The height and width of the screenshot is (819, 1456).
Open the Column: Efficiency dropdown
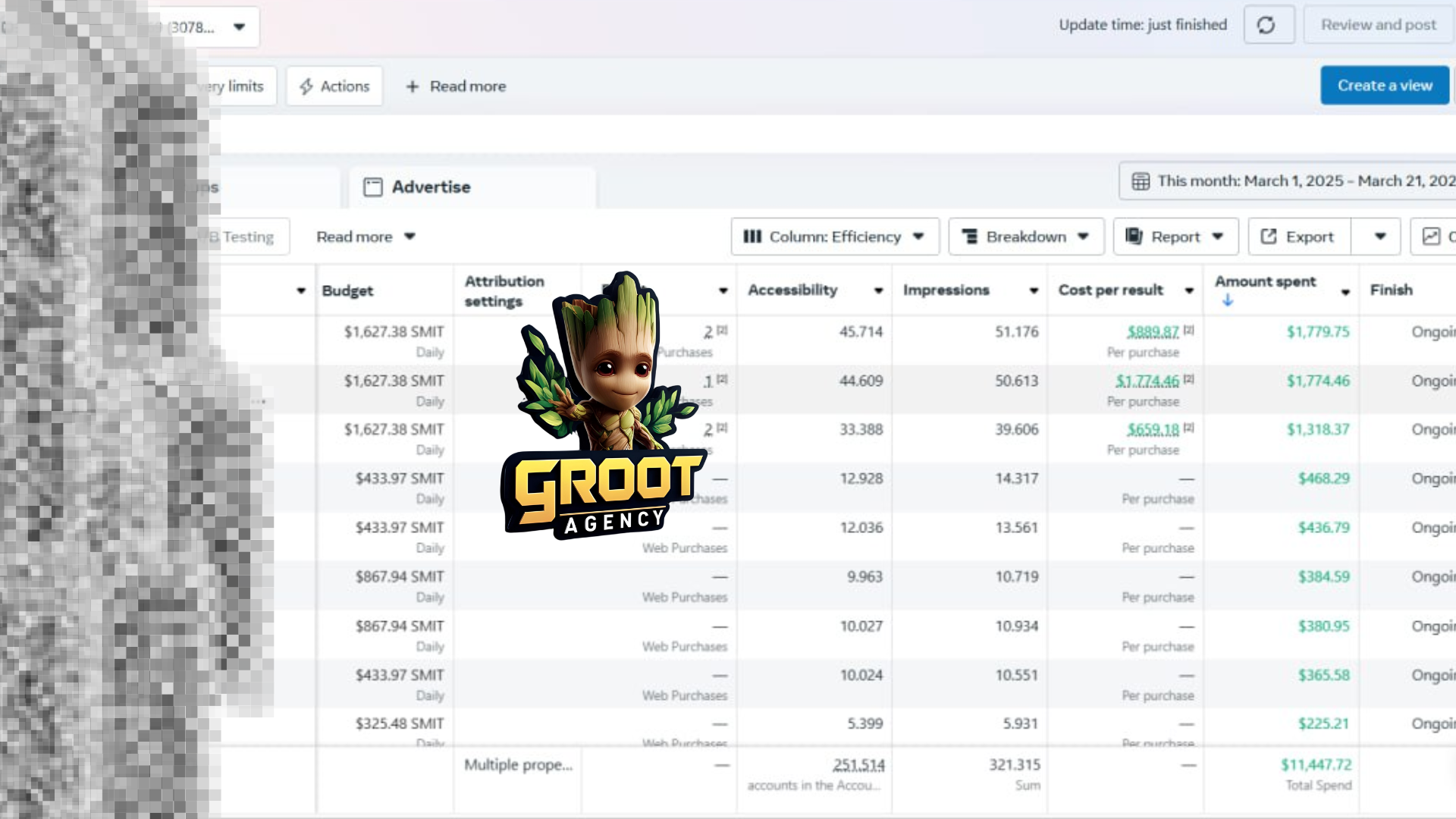click(x=835, y=237)
